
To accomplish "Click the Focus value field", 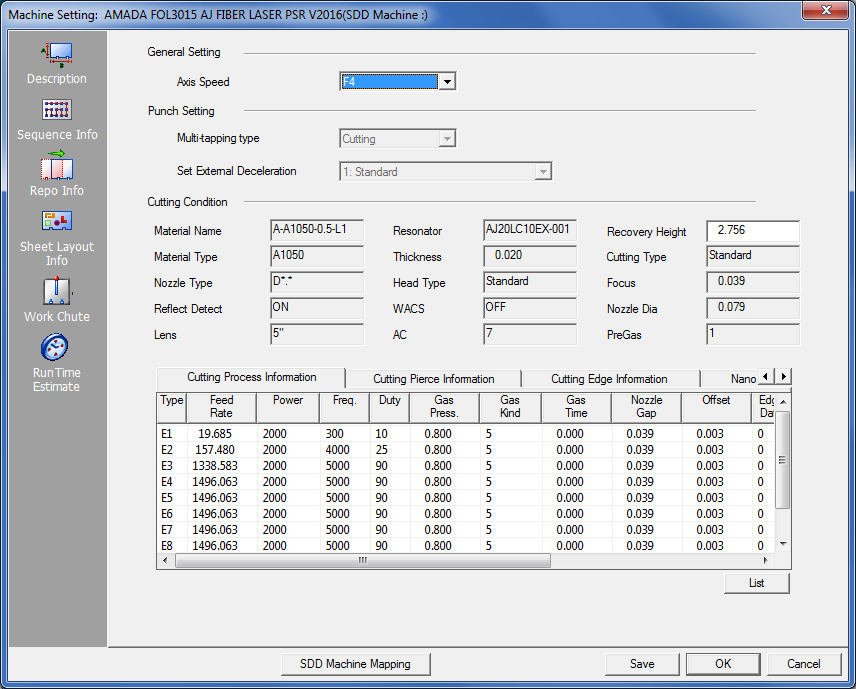I will (x=753, y=282).
